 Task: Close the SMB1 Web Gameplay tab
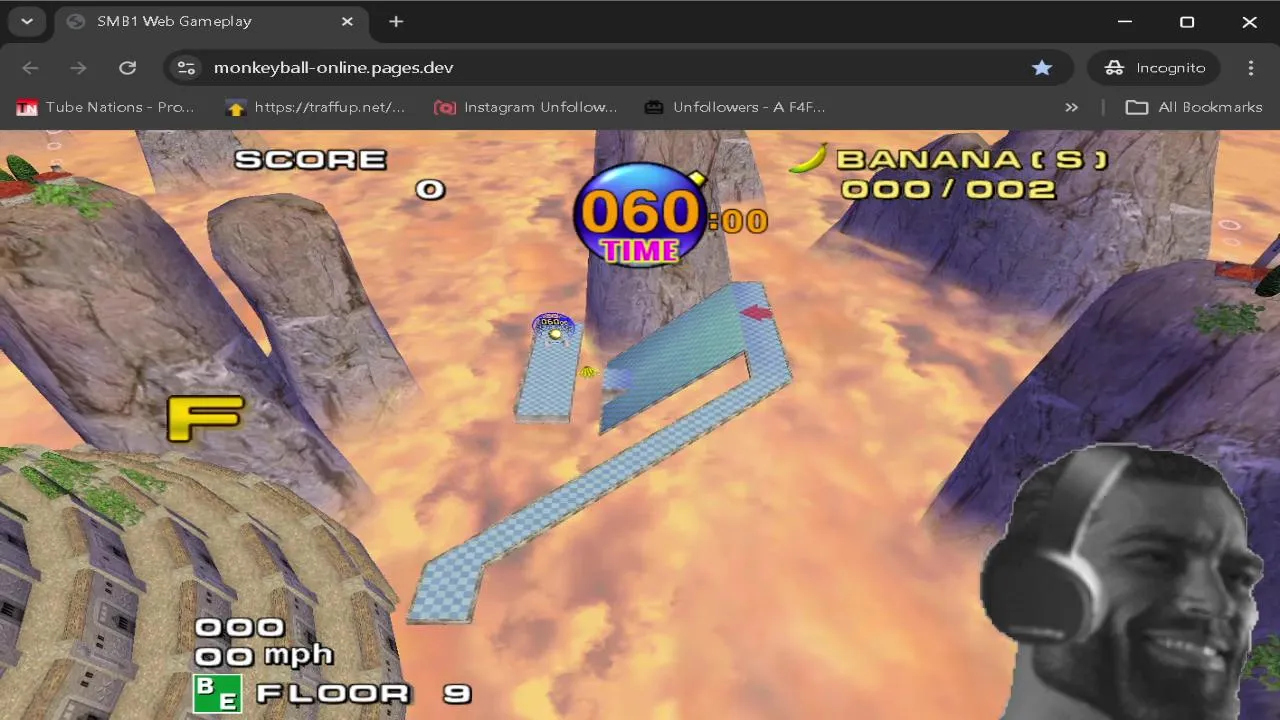pyautogui.click(x=347, y=21)
